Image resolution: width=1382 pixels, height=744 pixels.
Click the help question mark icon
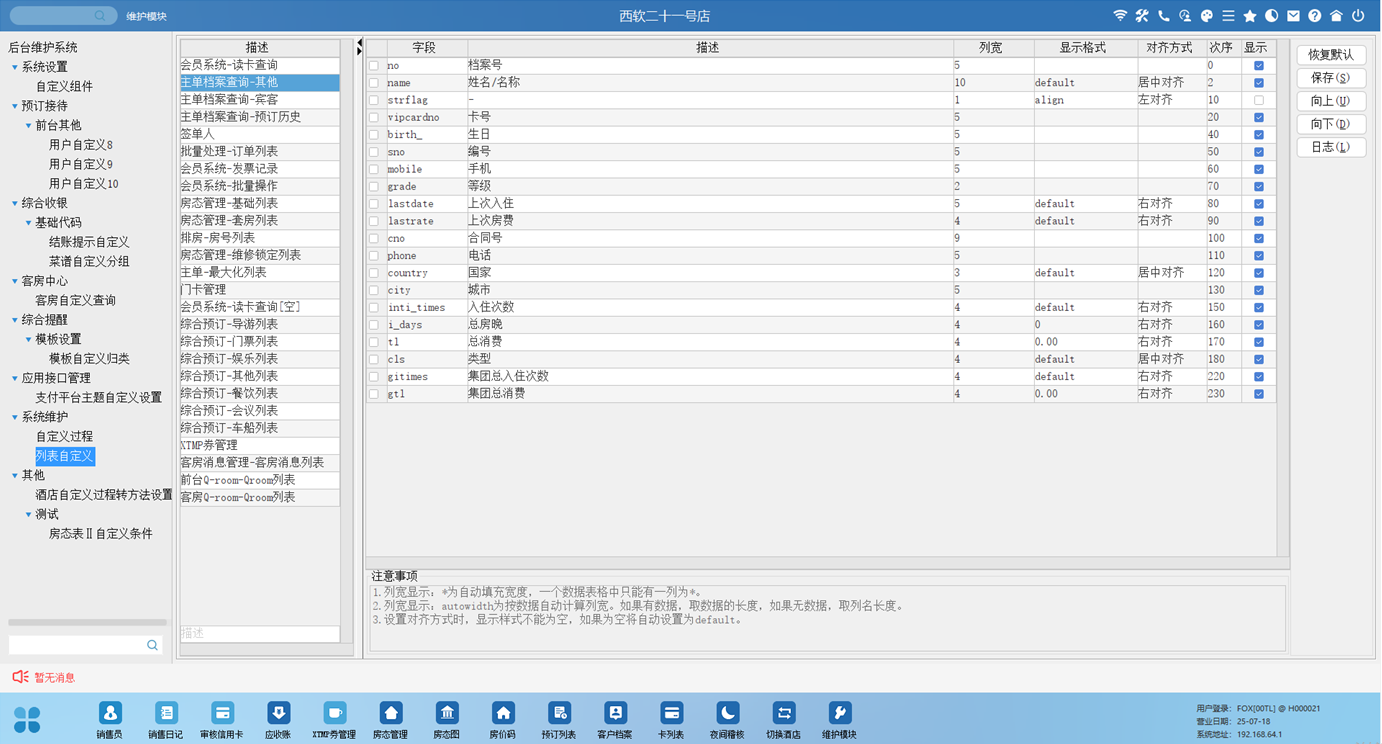tap(1314, 16)
